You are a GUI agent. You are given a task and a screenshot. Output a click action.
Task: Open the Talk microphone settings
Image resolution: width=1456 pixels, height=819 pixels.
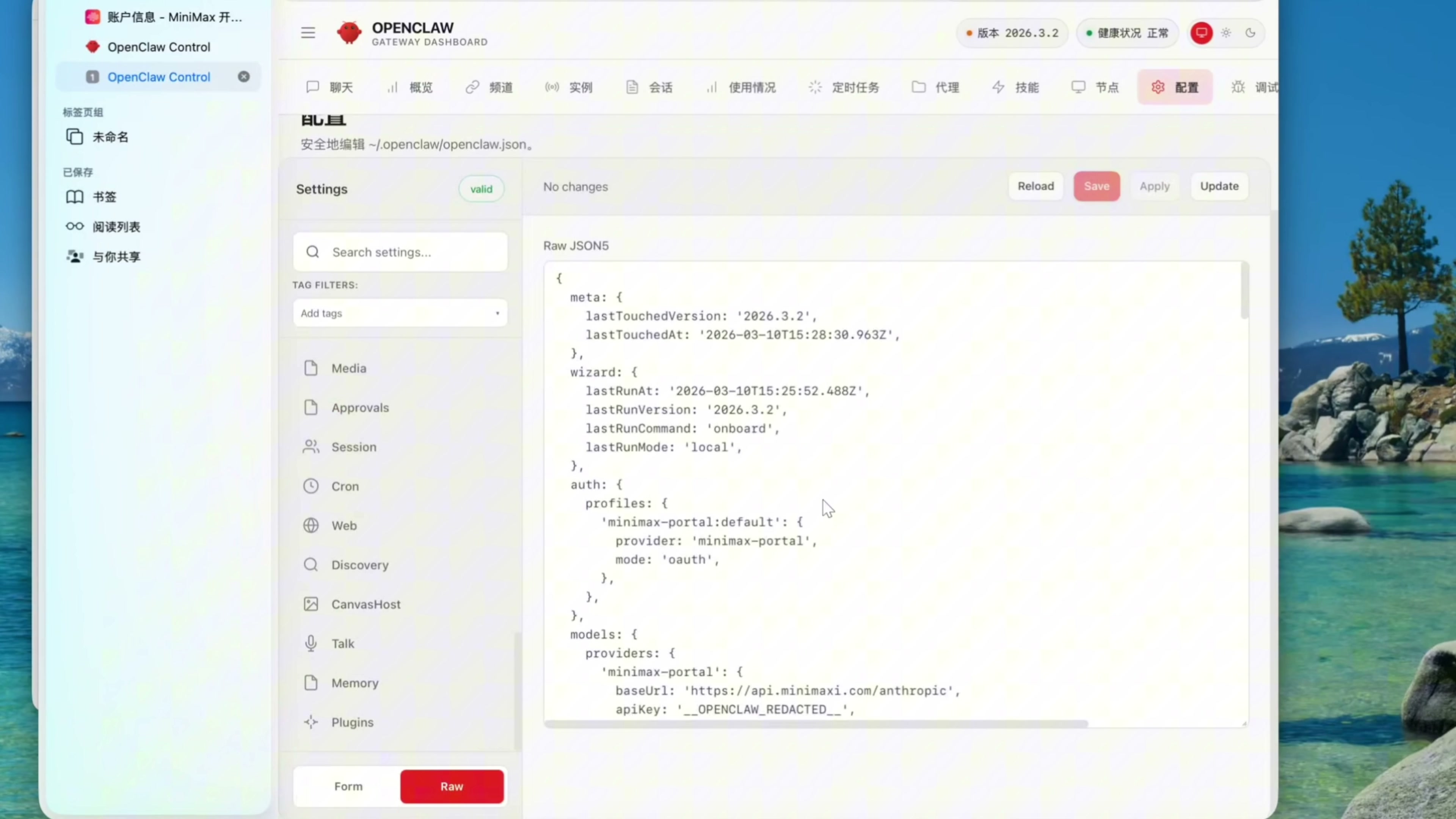click(x=342, y=643)
